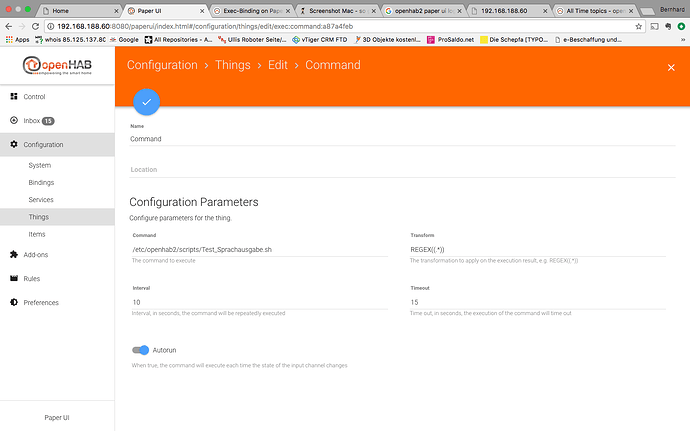Image resolution: width=690 pixels, height=431 pixels.
Task: Open 3D Objekte kostenl... bookmark
Action: [387, 40]
